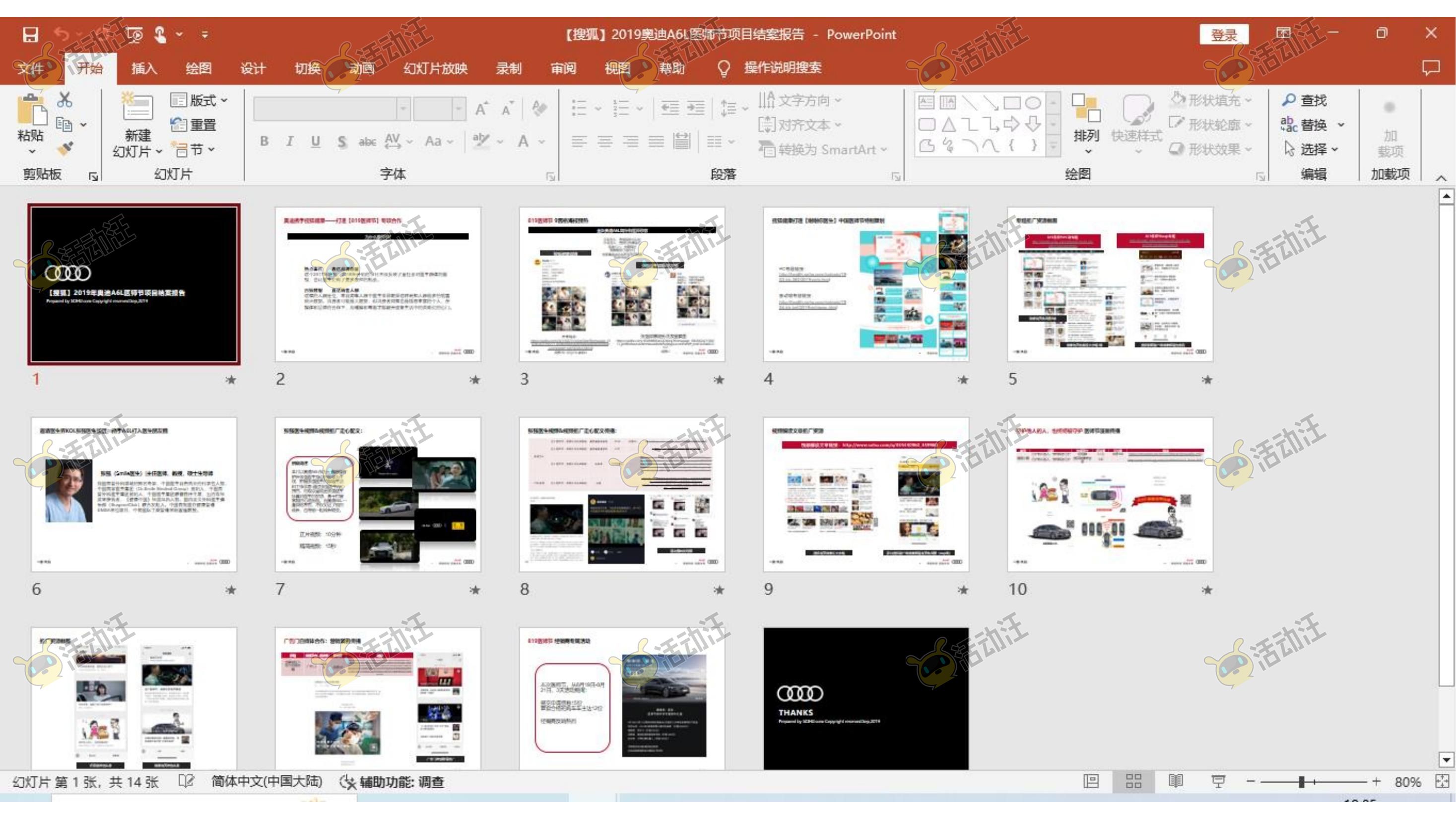Click zoom percentage 80% label

[x=1408, y=782]
